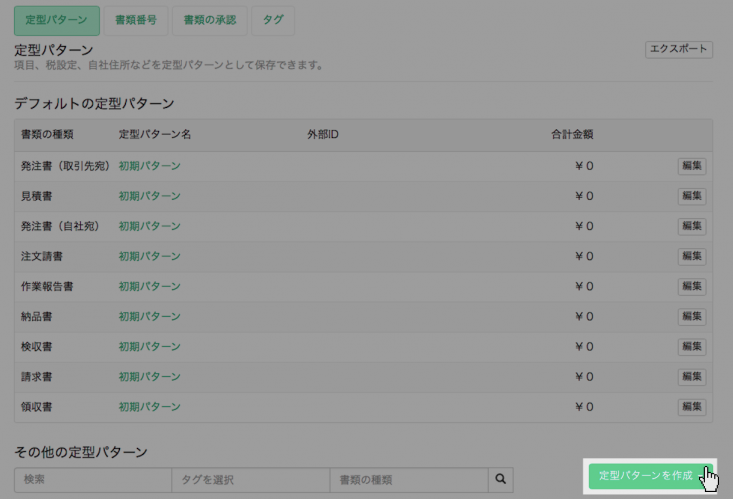Click the エクスポート button

[x=679, y=49]
